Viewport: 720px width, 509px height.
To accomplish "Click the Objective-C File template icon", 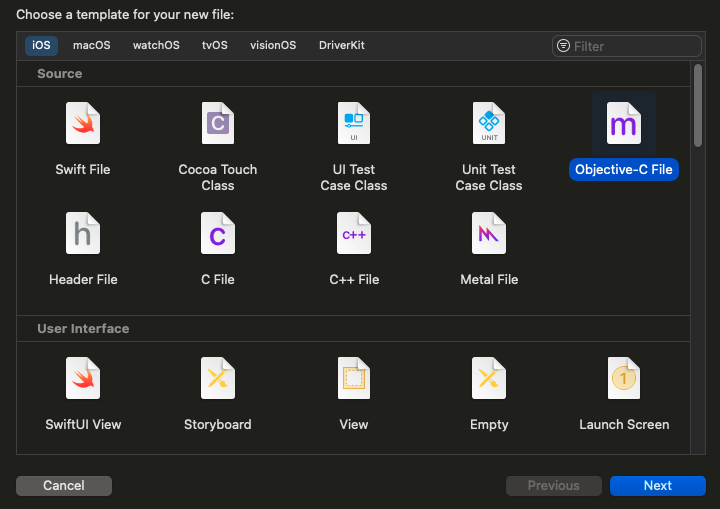I will (x=624, y=123).
